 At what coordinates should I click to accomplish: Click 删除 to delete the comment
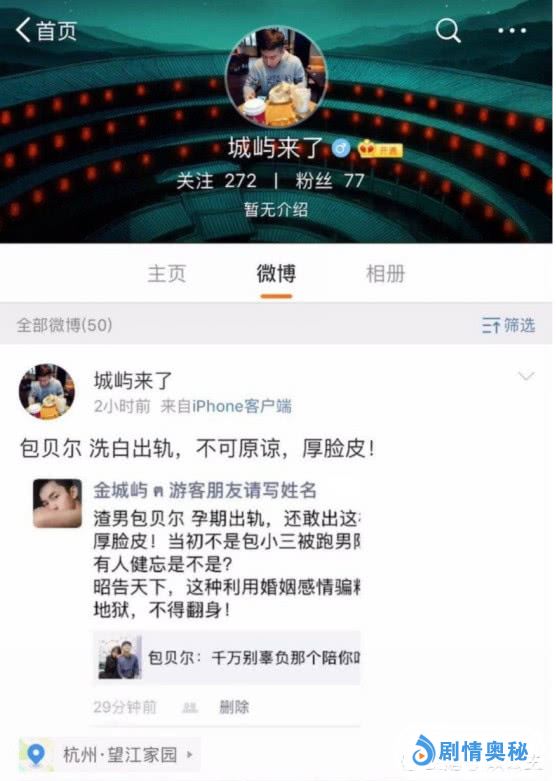point(234,707)
